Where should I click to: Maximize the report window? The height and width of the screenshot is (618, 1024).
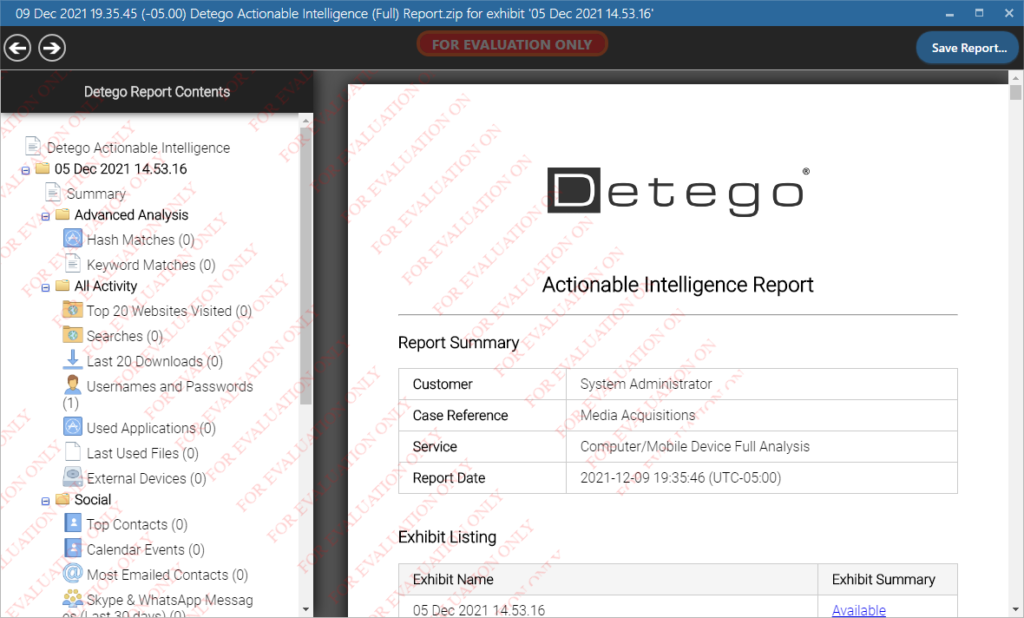coord(979,13)
